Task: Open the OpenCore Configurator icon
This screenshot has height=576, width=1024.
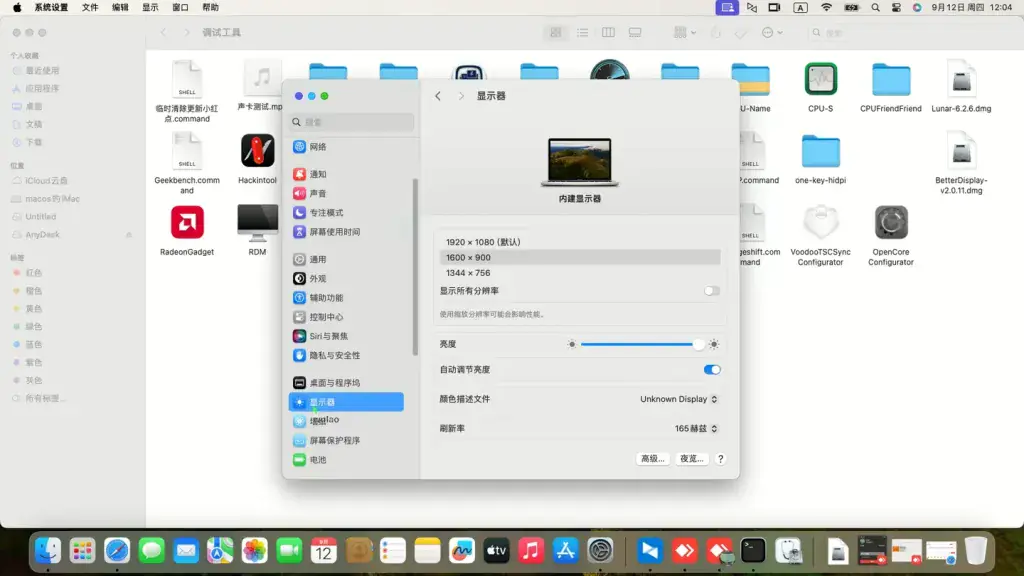Action: click(891, 222)
